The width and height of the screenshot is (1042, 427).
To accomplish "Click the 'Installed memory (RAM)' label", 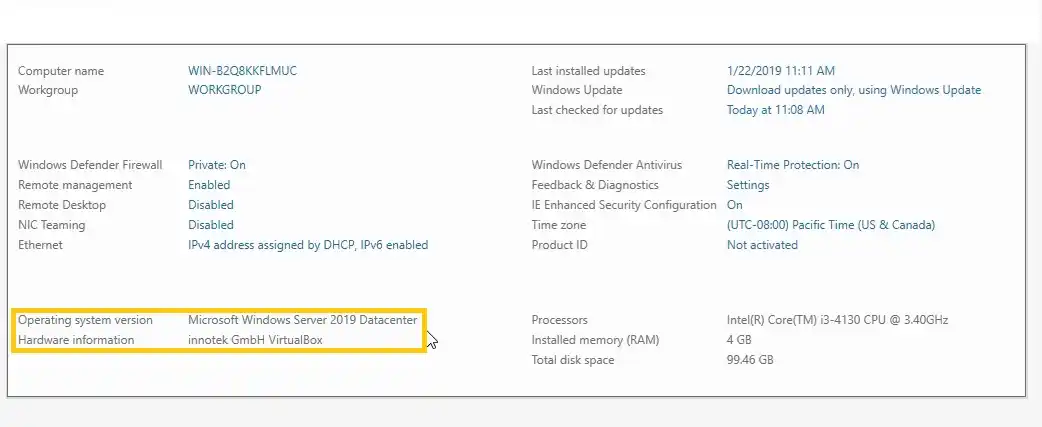I will click(x=595, y=339).
